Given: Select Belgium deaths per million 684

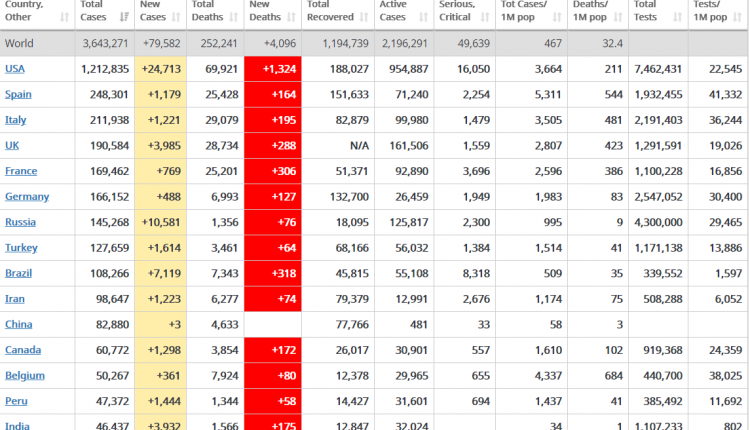Looking at the screenshot, I should [614, 375].
